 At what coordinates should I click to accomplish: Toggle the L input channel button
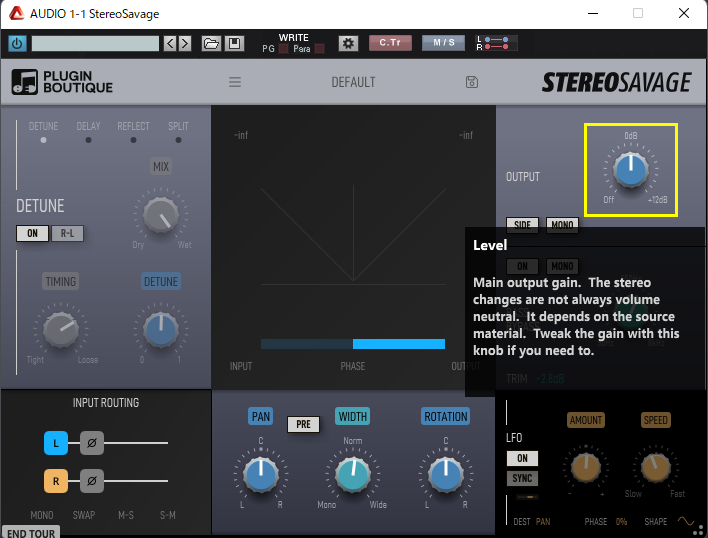[x=56, y=443]
